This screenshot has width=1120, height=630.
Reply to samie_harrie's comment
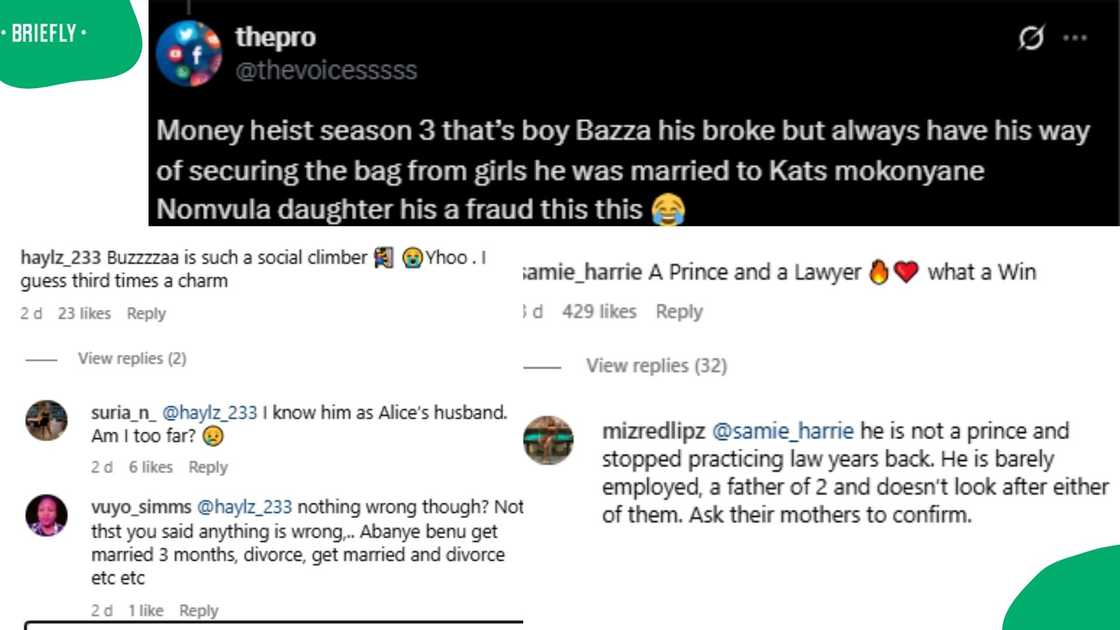(679, 311)
